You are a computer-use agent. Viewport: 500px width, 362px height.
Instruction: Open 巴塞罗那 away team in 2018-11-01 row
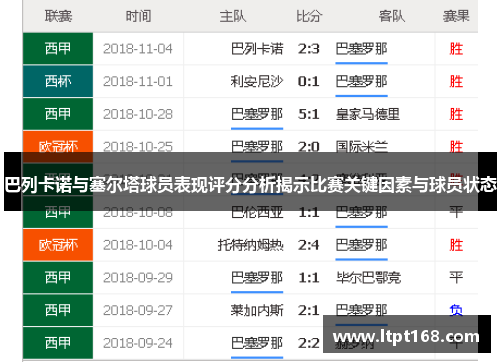[361, 82]
